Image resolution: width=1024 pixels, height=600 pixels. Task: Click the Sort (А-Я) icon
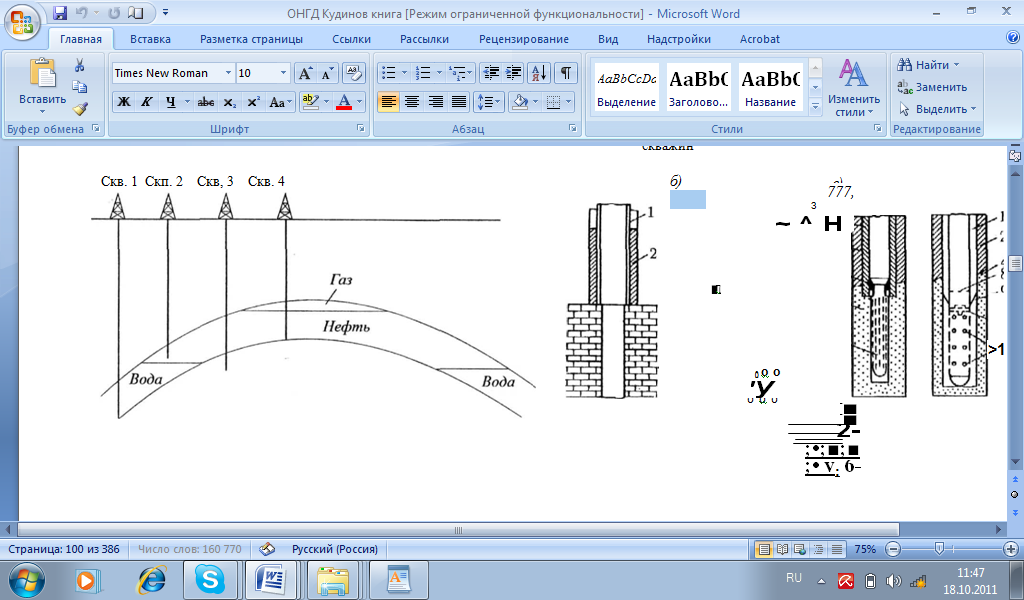tap(539, 73)
